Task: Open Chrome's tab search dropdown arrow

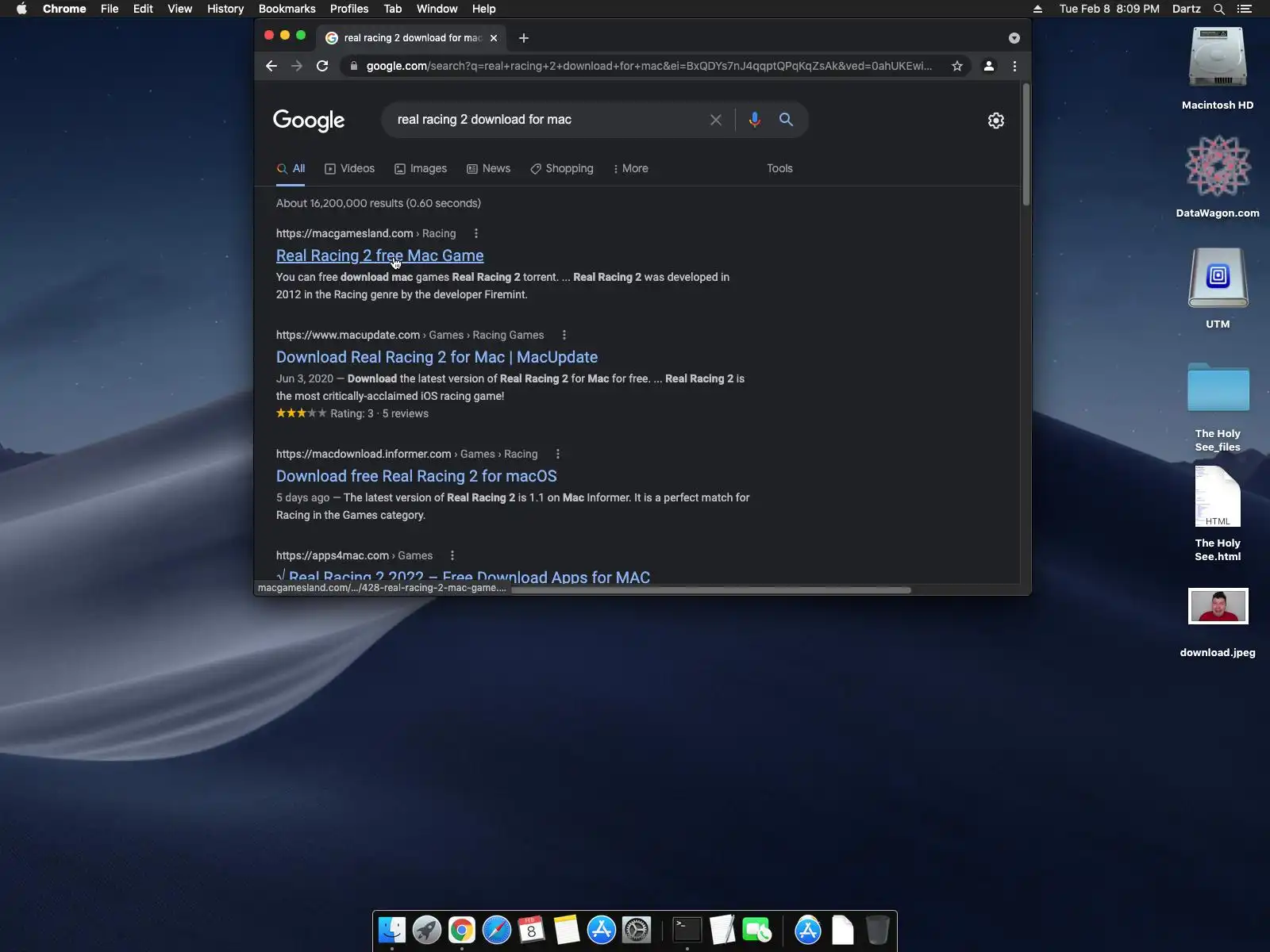Action: pyautogui.click(x=1014, y=38)
